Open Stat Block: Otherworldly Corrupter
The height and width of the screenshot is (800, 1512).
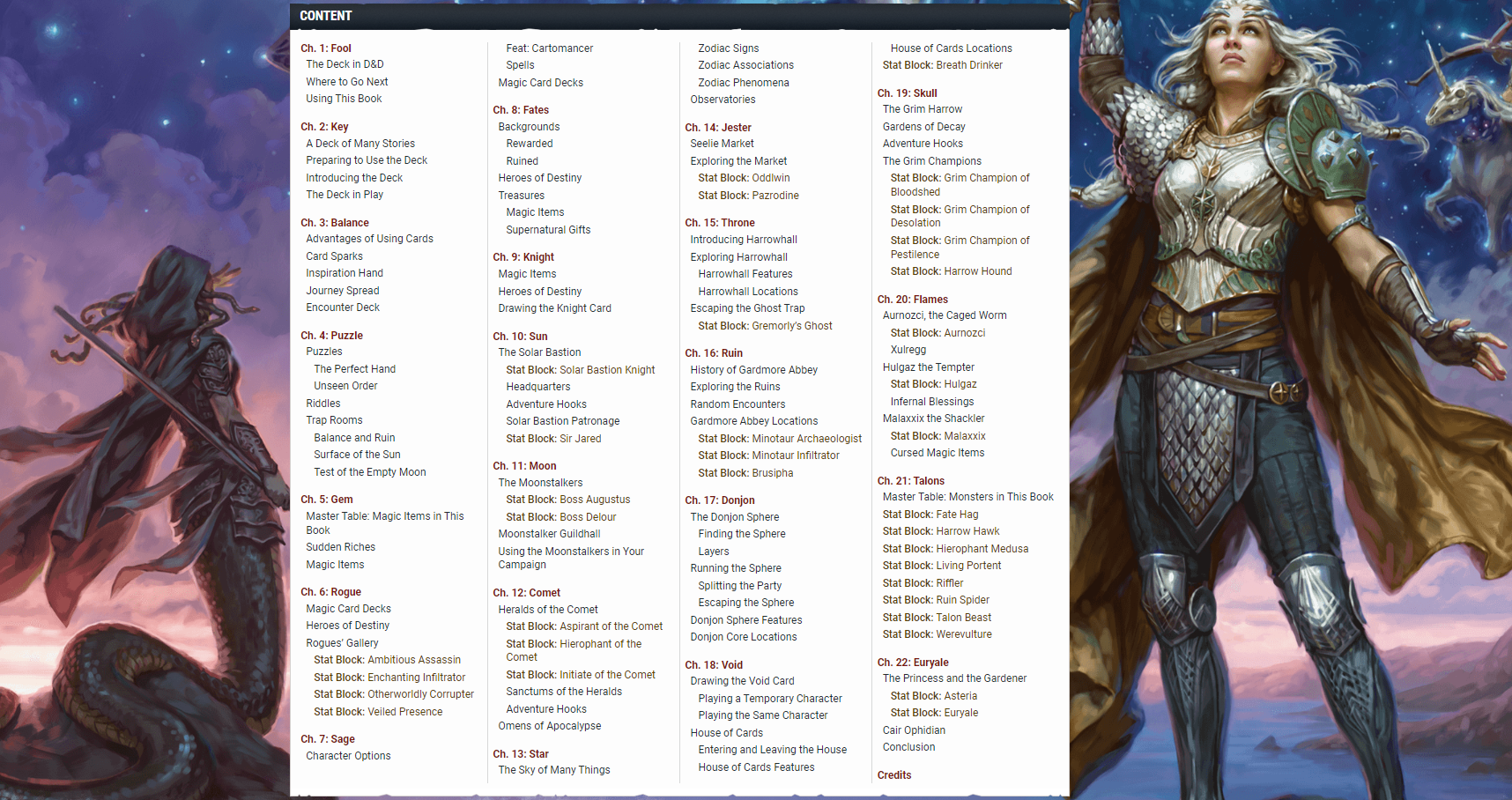coord(394,694)
